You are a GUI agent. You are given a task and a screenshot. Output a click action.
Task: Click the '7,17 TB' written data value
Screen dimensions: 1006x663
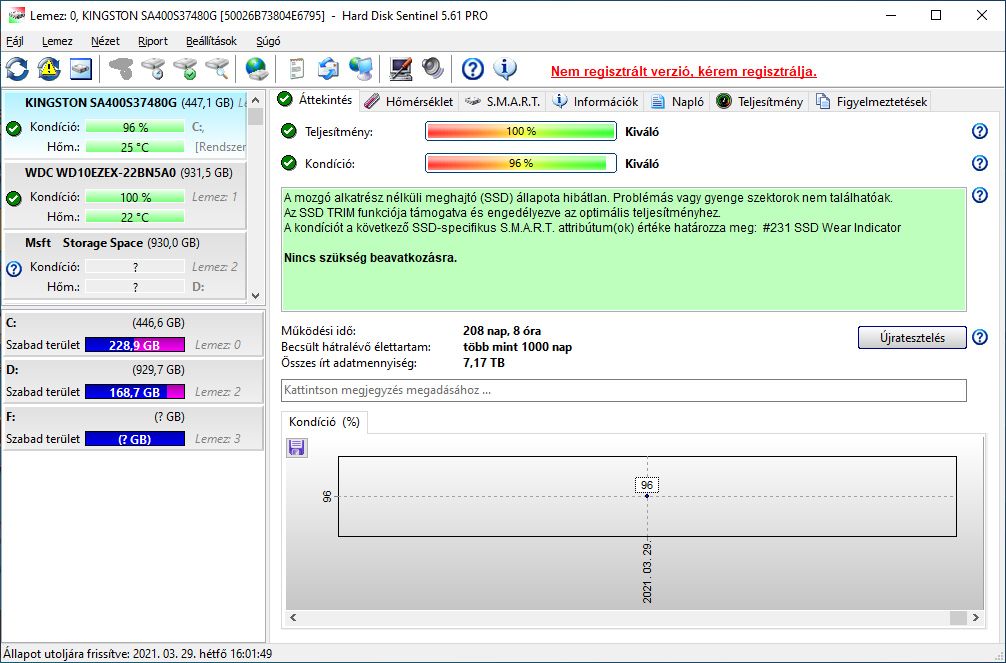click(x=484, y=363)
